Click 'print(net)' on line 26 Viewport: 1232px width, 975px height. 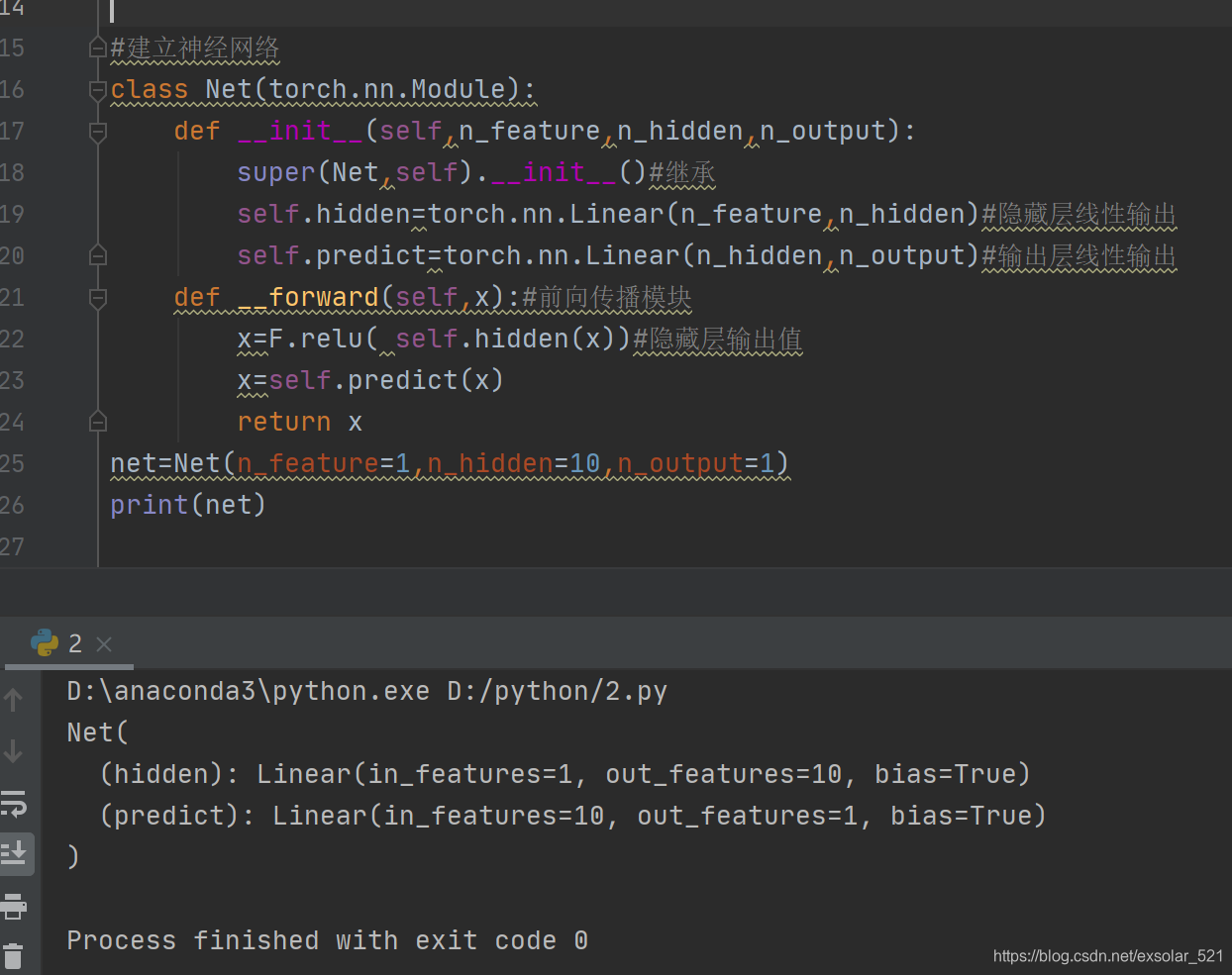click(x=188, y=505)
